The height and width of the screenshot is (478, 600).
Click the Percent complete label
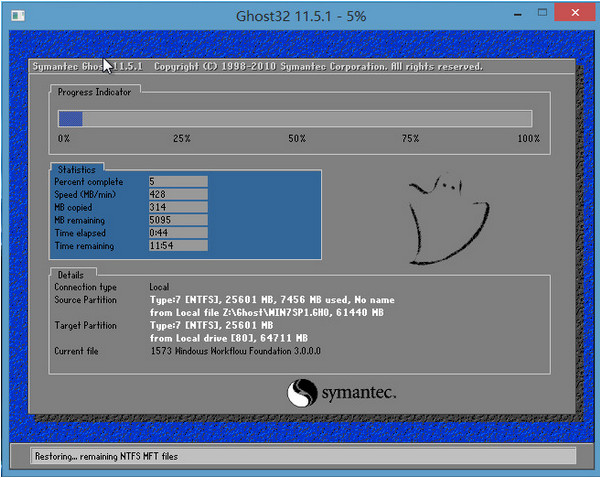[x=88, y=182]
